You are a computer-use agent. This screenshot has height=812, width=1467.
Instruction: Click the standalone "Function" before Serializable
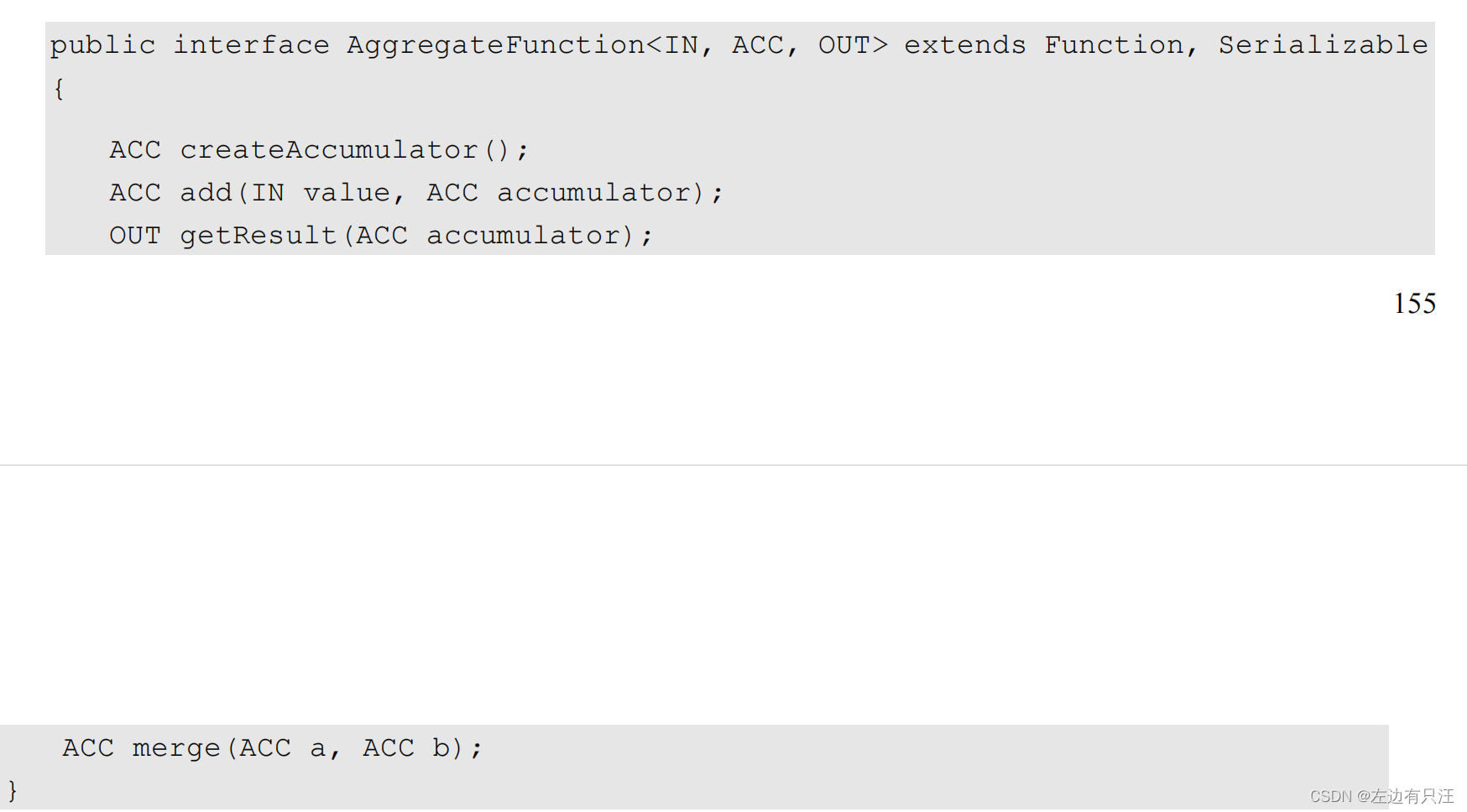tap(1114, 45)
